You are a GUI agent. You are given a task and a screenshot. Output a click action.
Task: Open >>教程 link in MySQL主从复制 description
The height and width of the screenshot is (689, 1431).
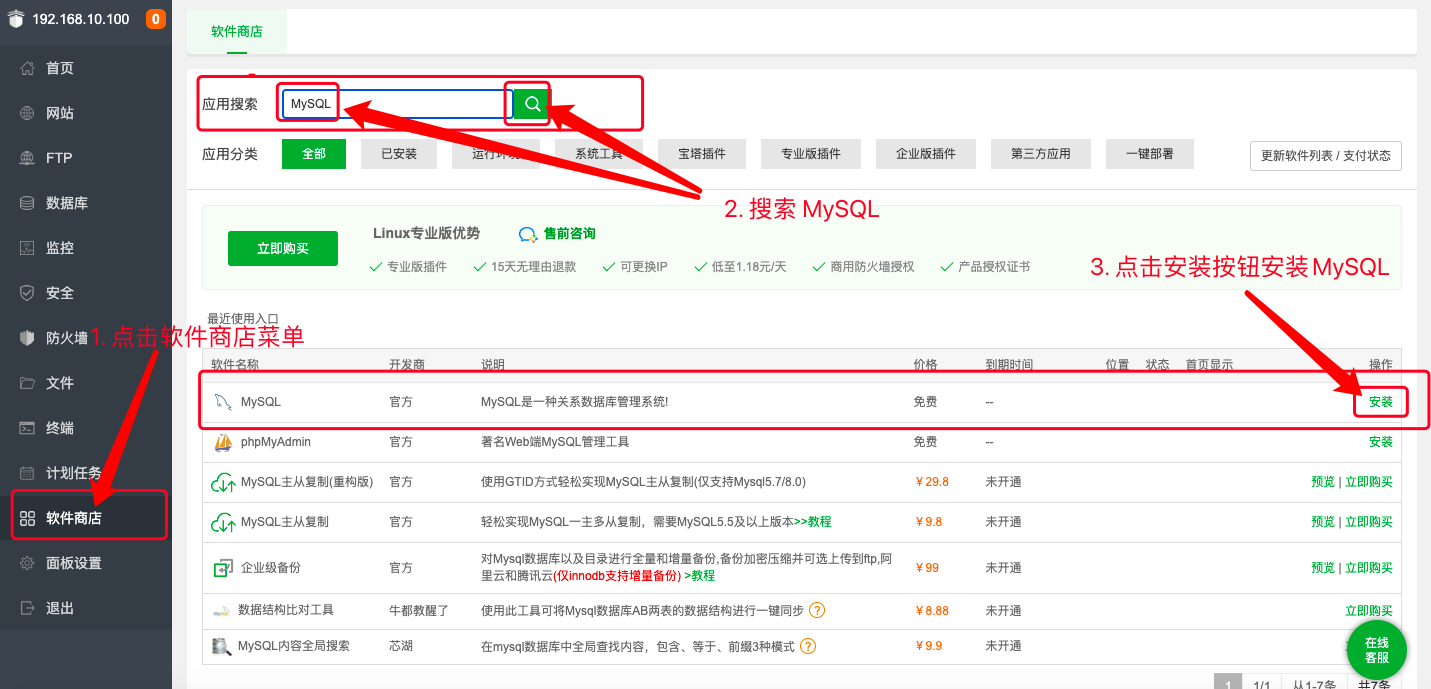tap(812, 522)
